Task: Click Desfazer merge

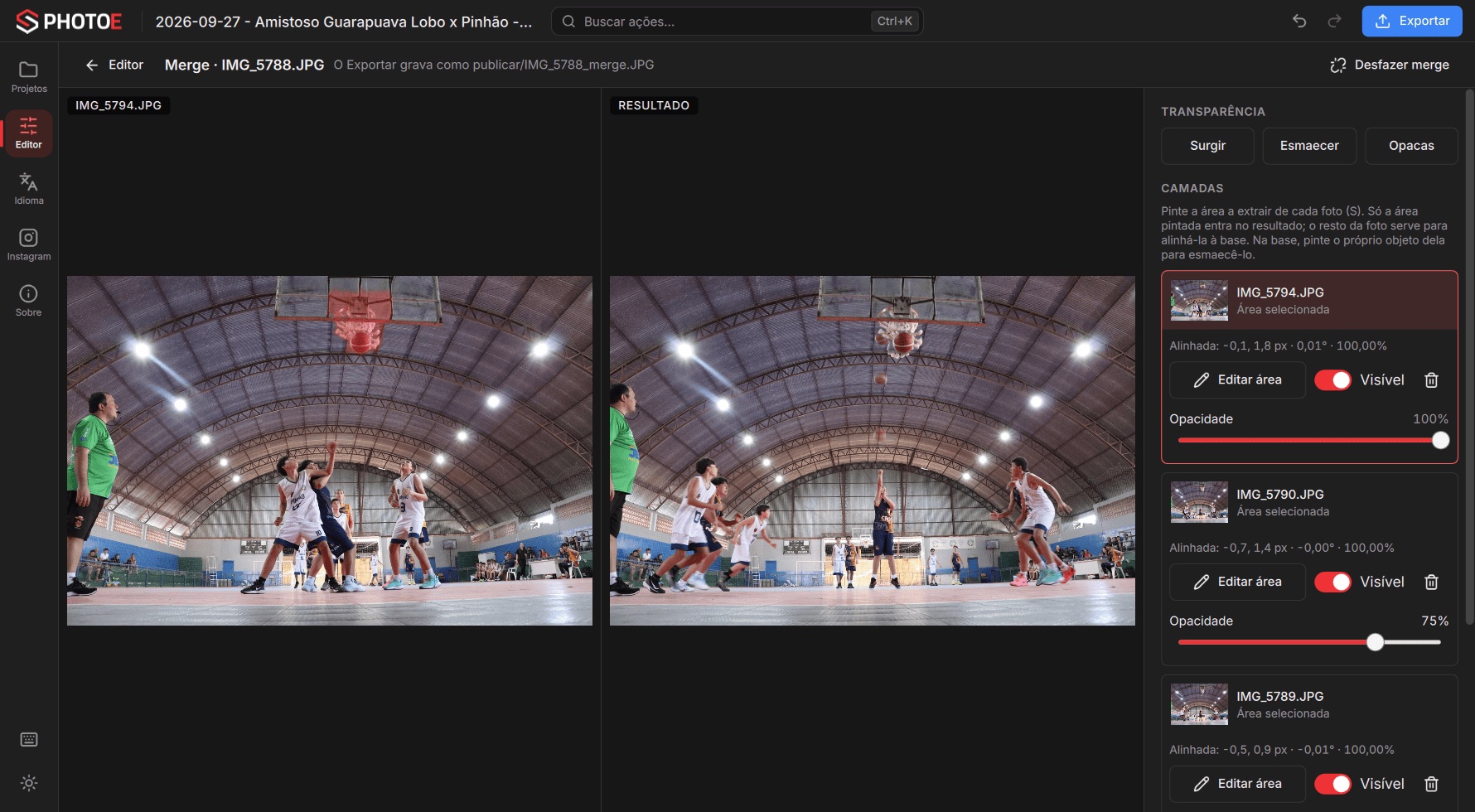Action: tap(1390, 65)
